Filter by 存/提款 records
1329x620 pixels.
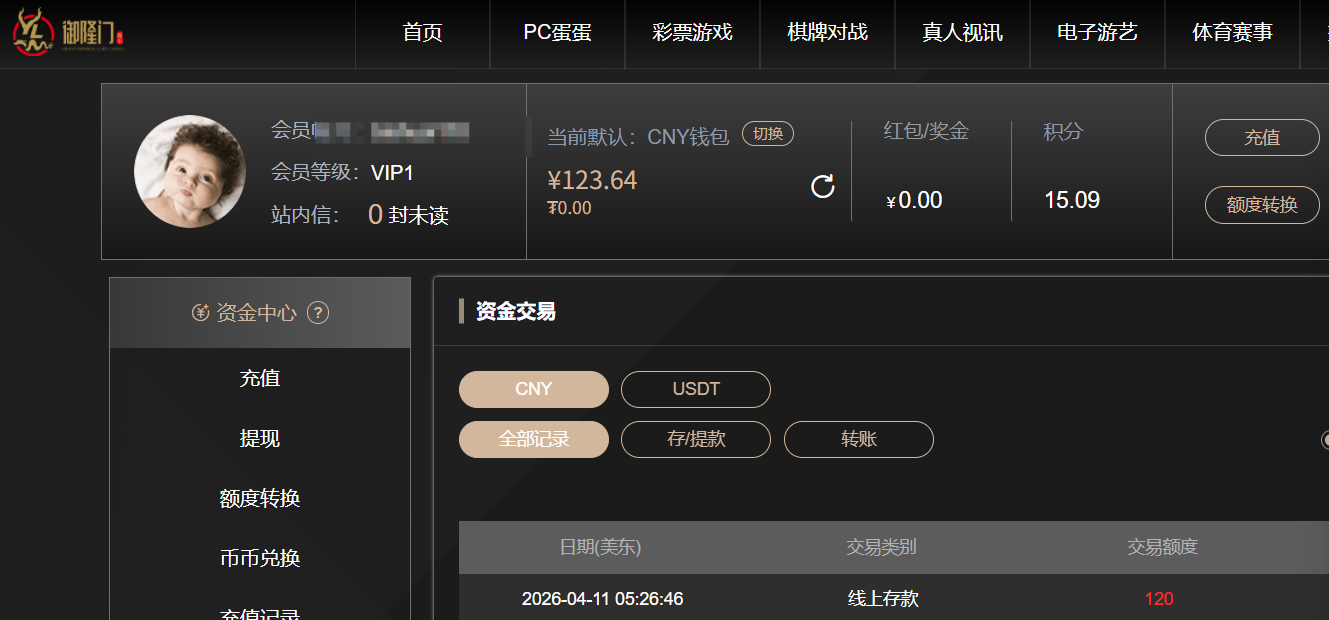tap(696, 439)
